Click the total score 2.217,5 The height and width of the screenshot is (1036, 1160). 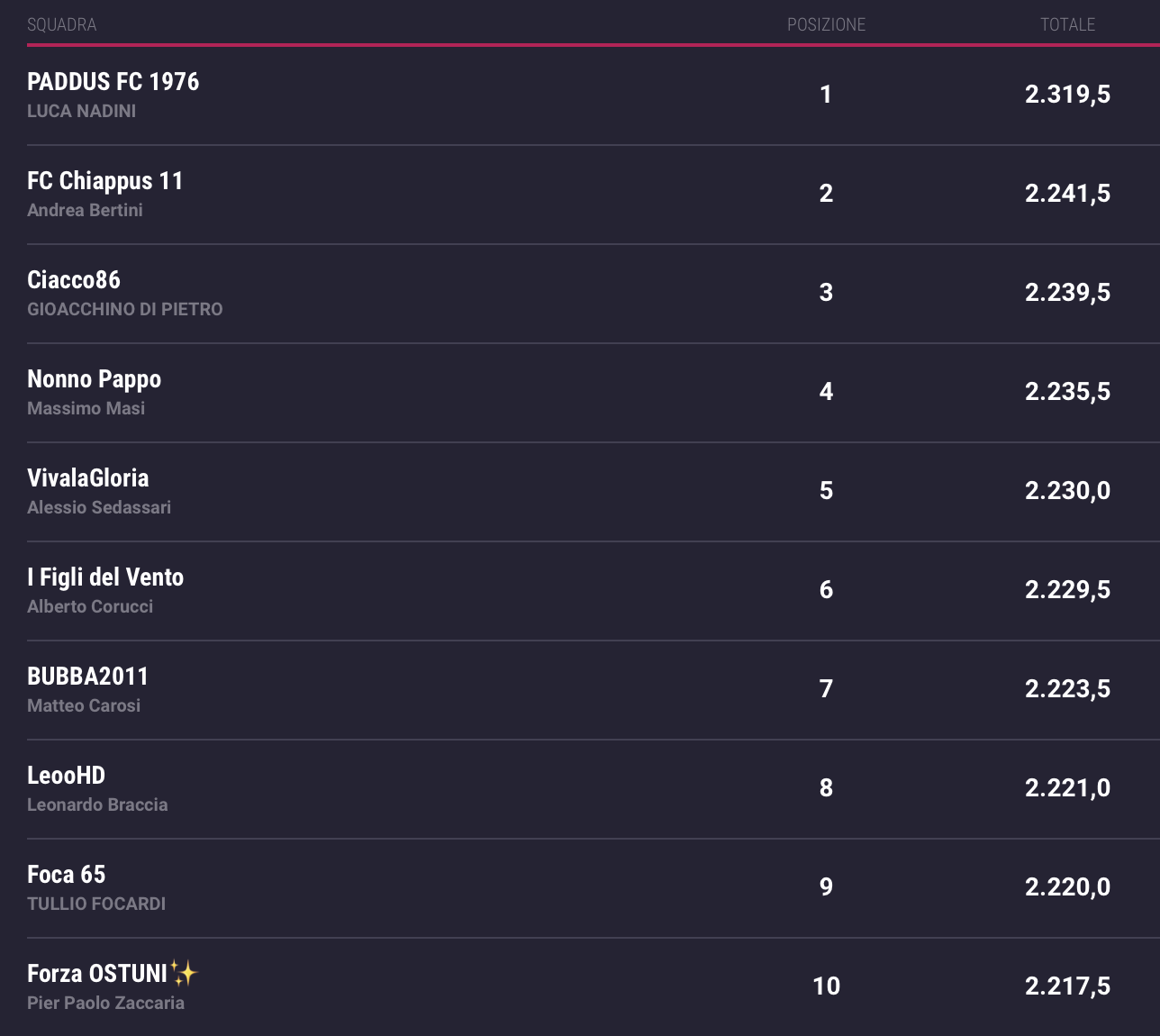tap(1067, 986)
